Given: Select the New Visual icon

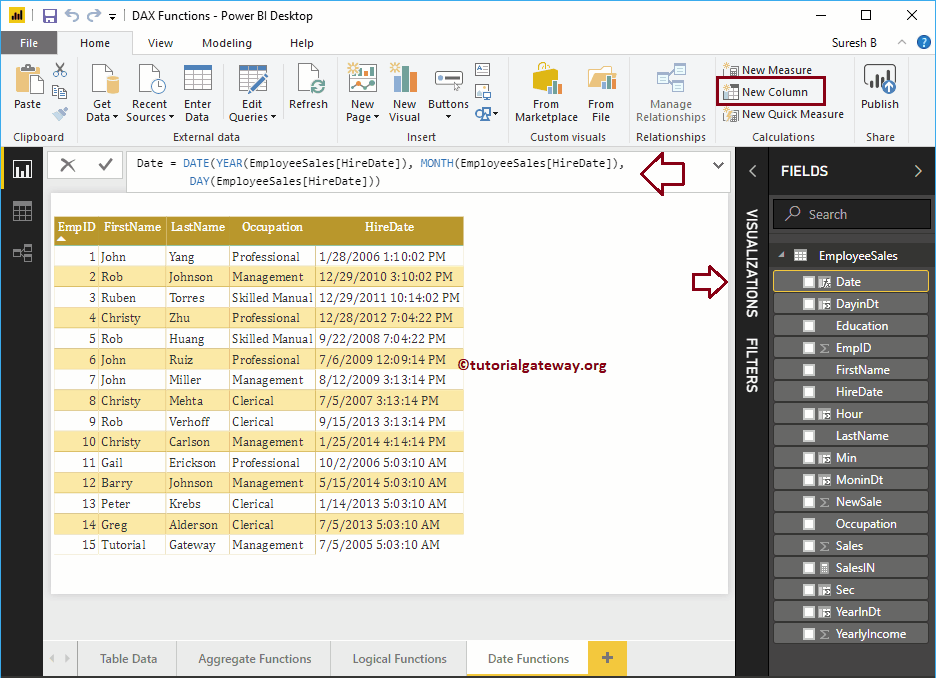Looking at the screenshot, I should click(403, 90).
